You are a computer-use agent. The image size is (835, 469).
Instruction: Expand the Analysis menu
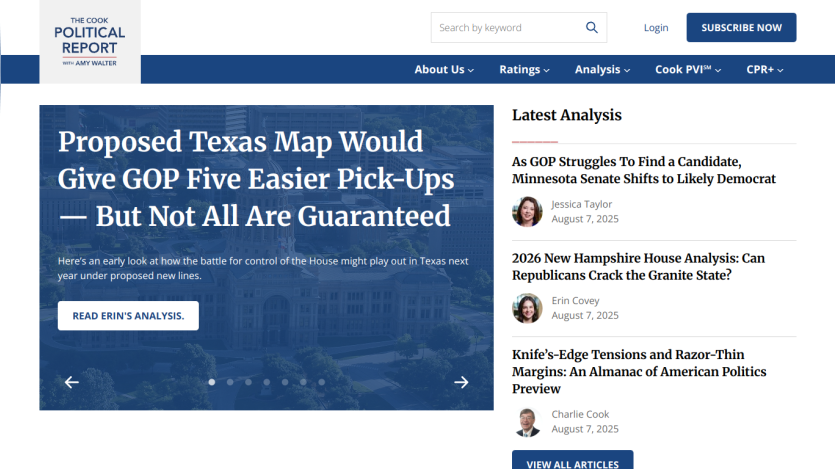click(x=602, y=70)
